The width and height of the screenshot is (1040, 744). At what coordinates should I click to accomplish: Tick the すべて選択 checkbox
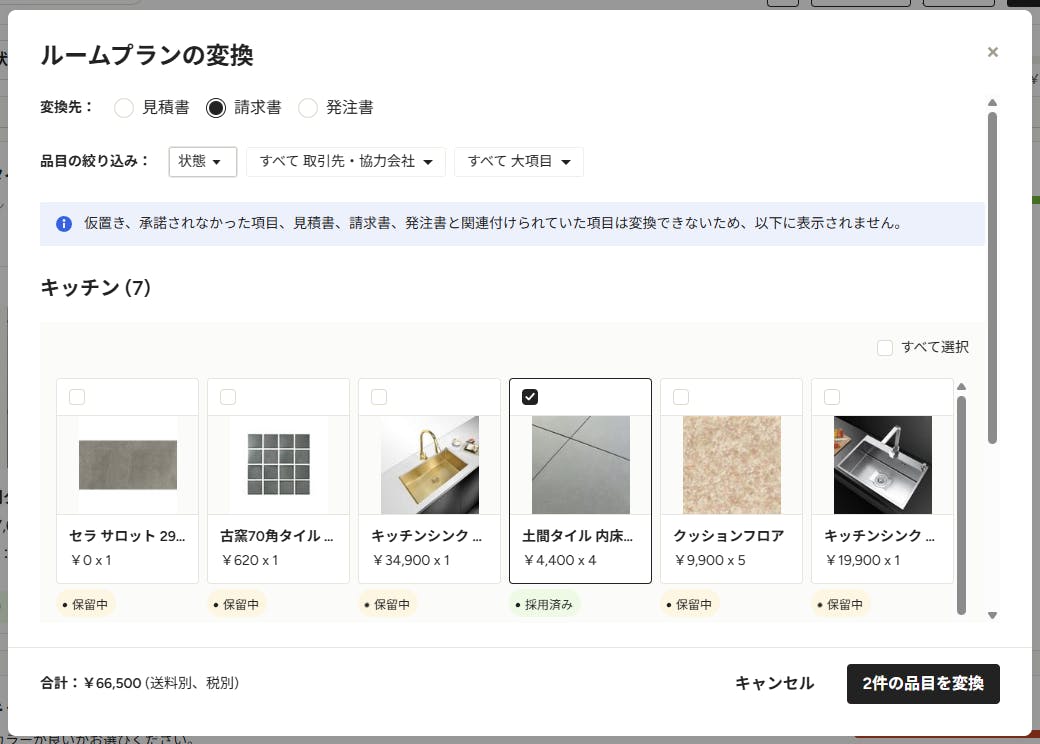(885, 347)
